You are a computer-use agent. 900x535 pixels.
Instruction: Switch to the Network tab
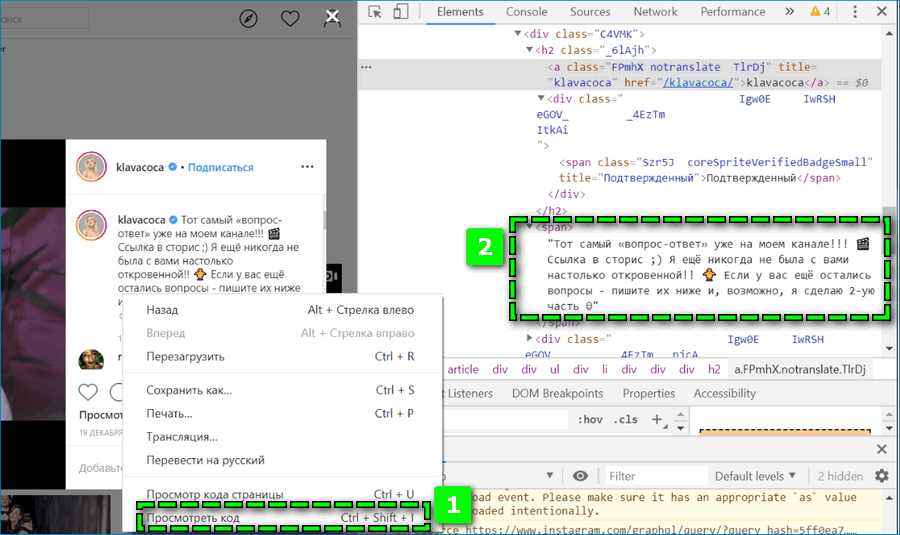click(x=655, y=12)
